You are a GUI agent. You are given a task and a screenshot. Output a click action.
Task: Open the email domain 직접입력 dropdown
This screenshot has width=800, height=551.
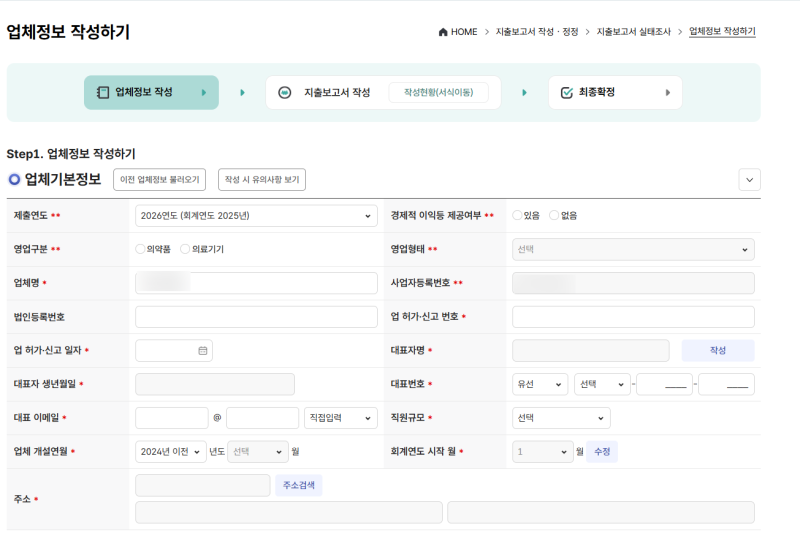341,418
